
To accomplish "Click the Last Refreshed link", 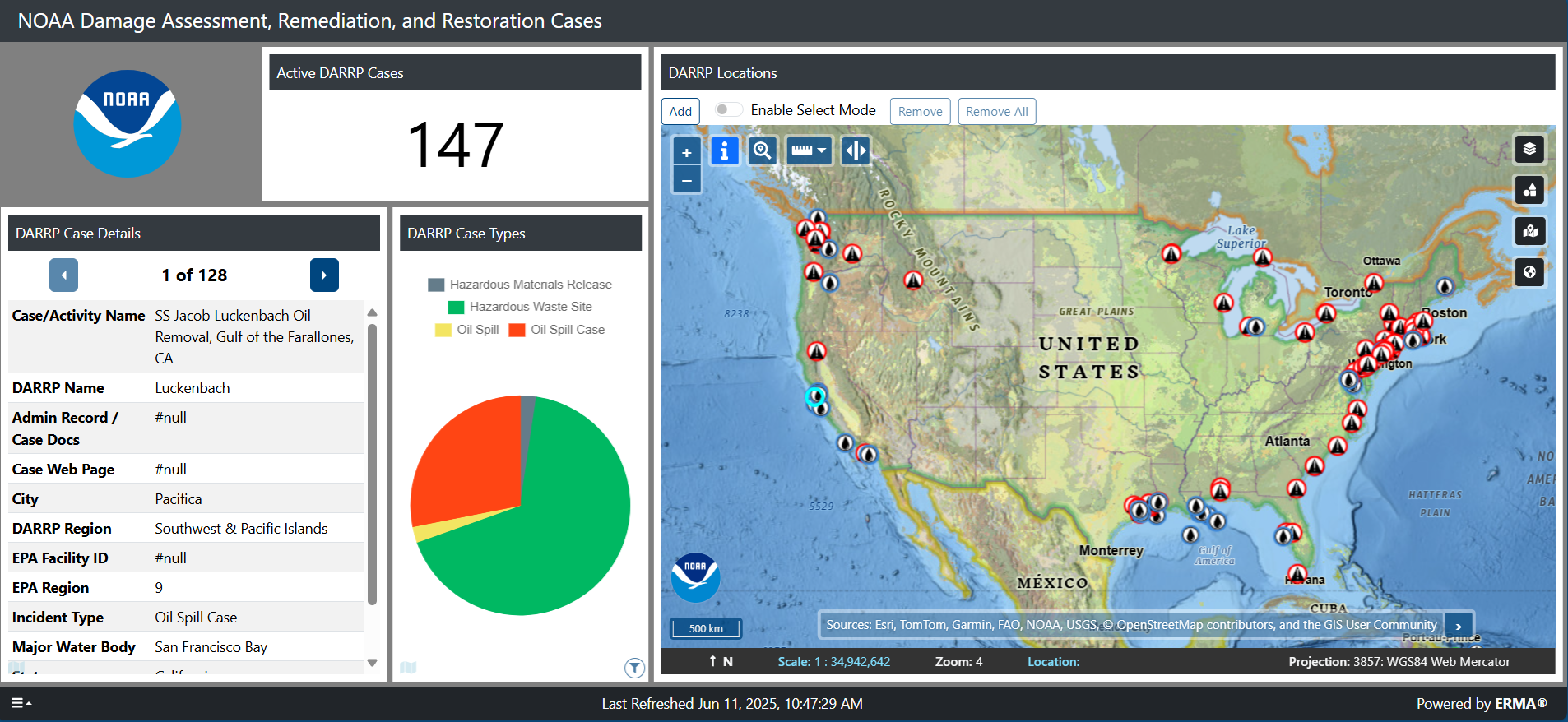I will coord(731,704).
